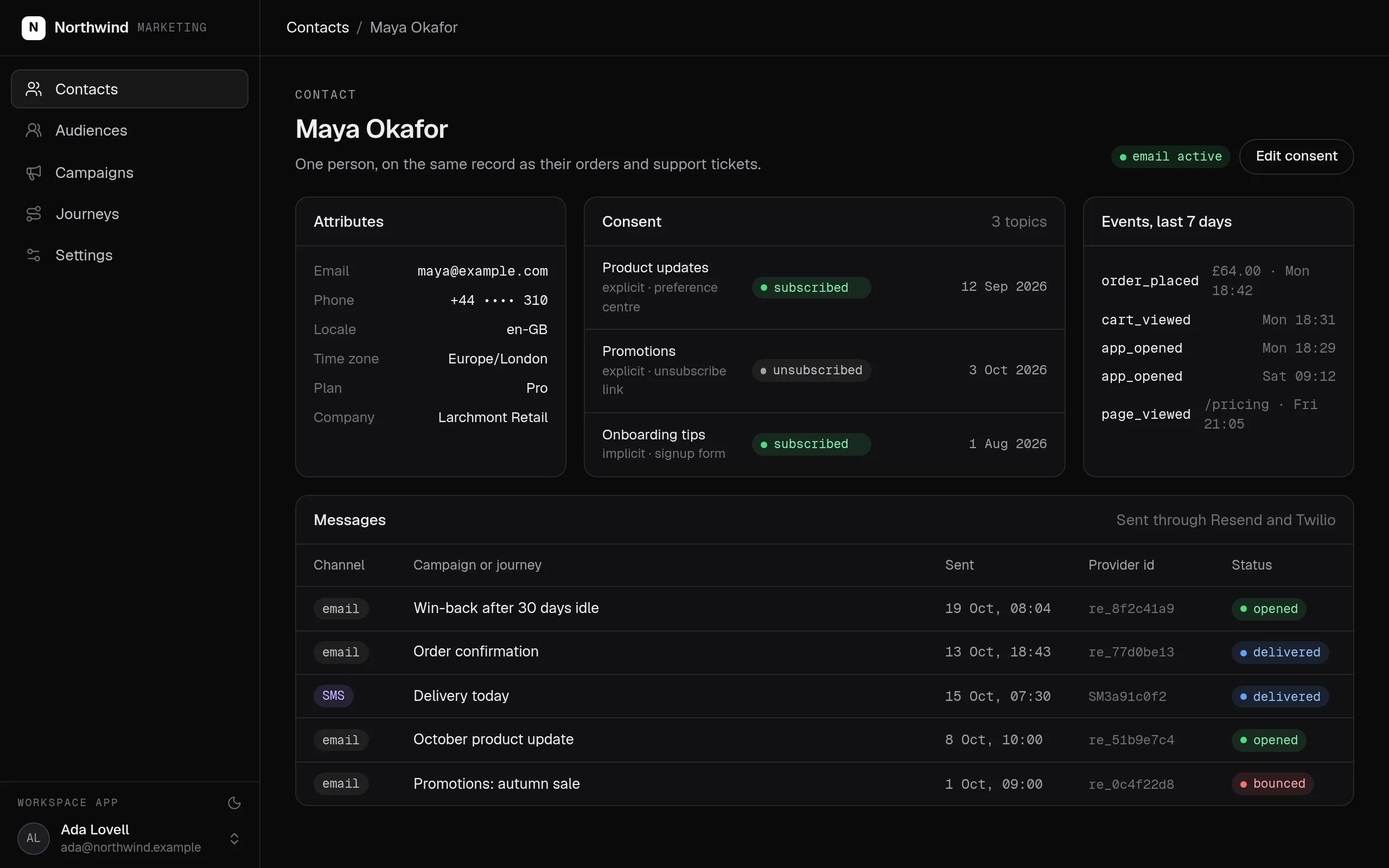Click the 3 topics label
1389x868 pixels.
click(1019, 221)
